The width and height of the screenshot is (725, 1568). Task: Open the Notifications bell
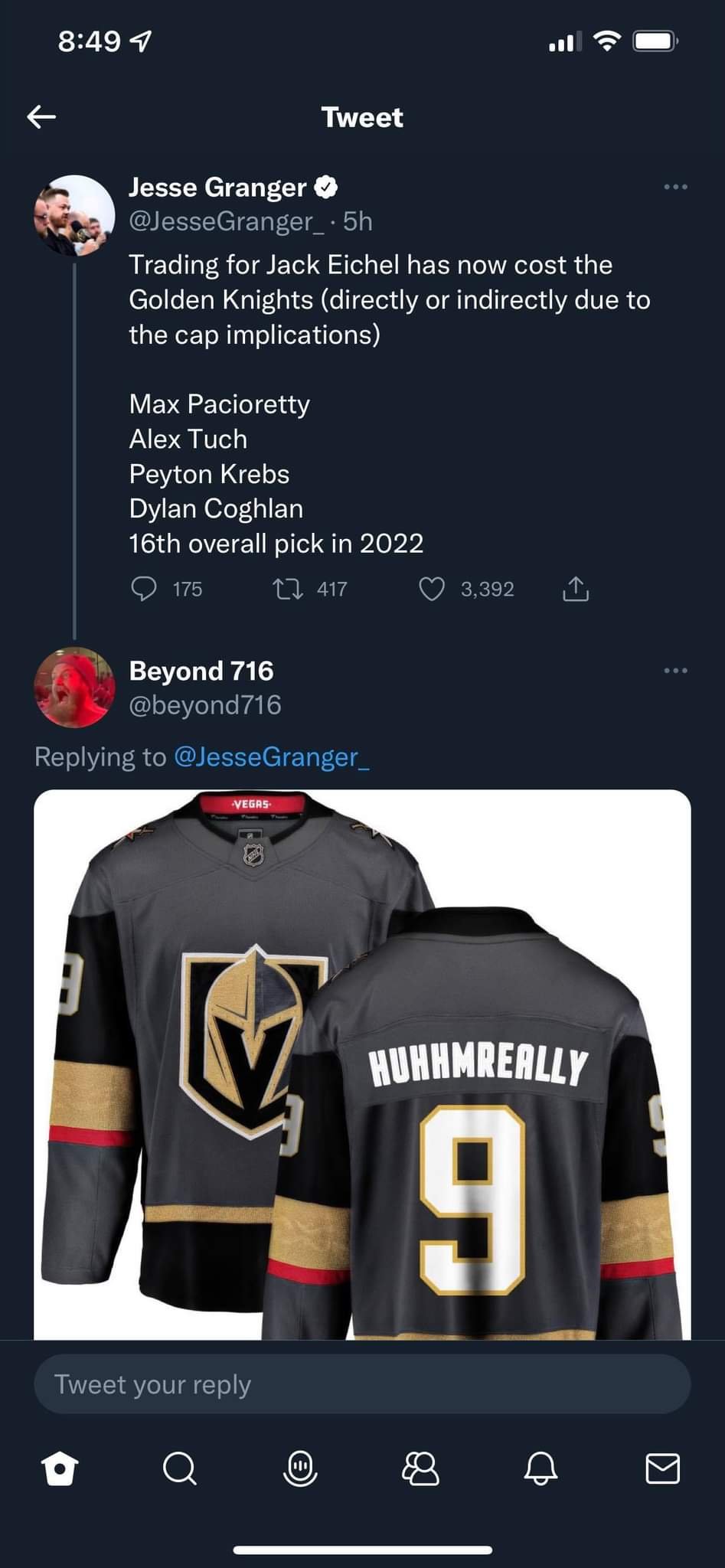(540, 1468)
